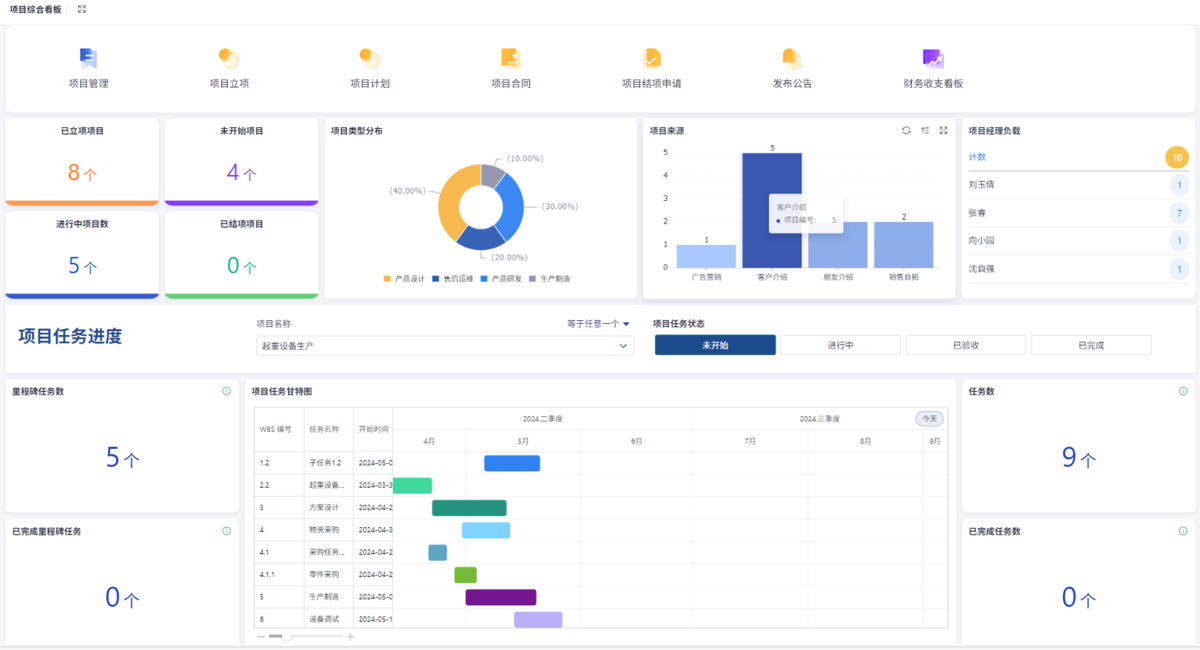Expand the 项目来源 chart to fullscreen
Screen dimensions: 1200x650
(x=943, y=130)
